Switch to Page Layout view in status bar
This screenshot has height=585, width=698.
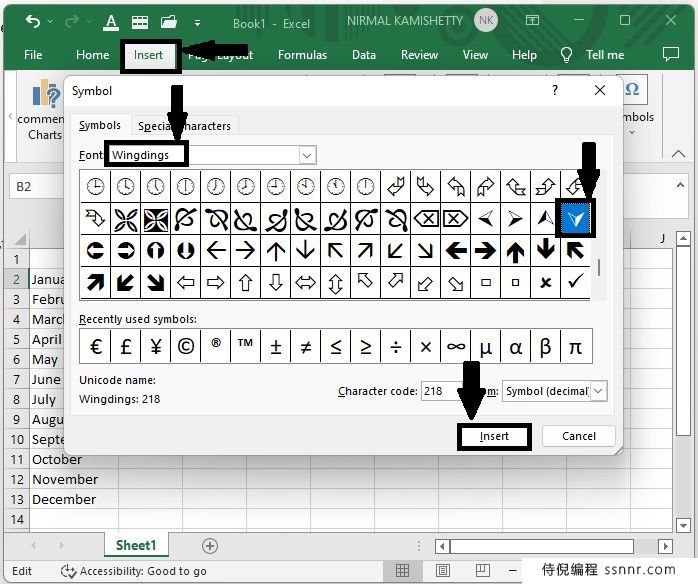pyautogui.click(x=442, y=570)
